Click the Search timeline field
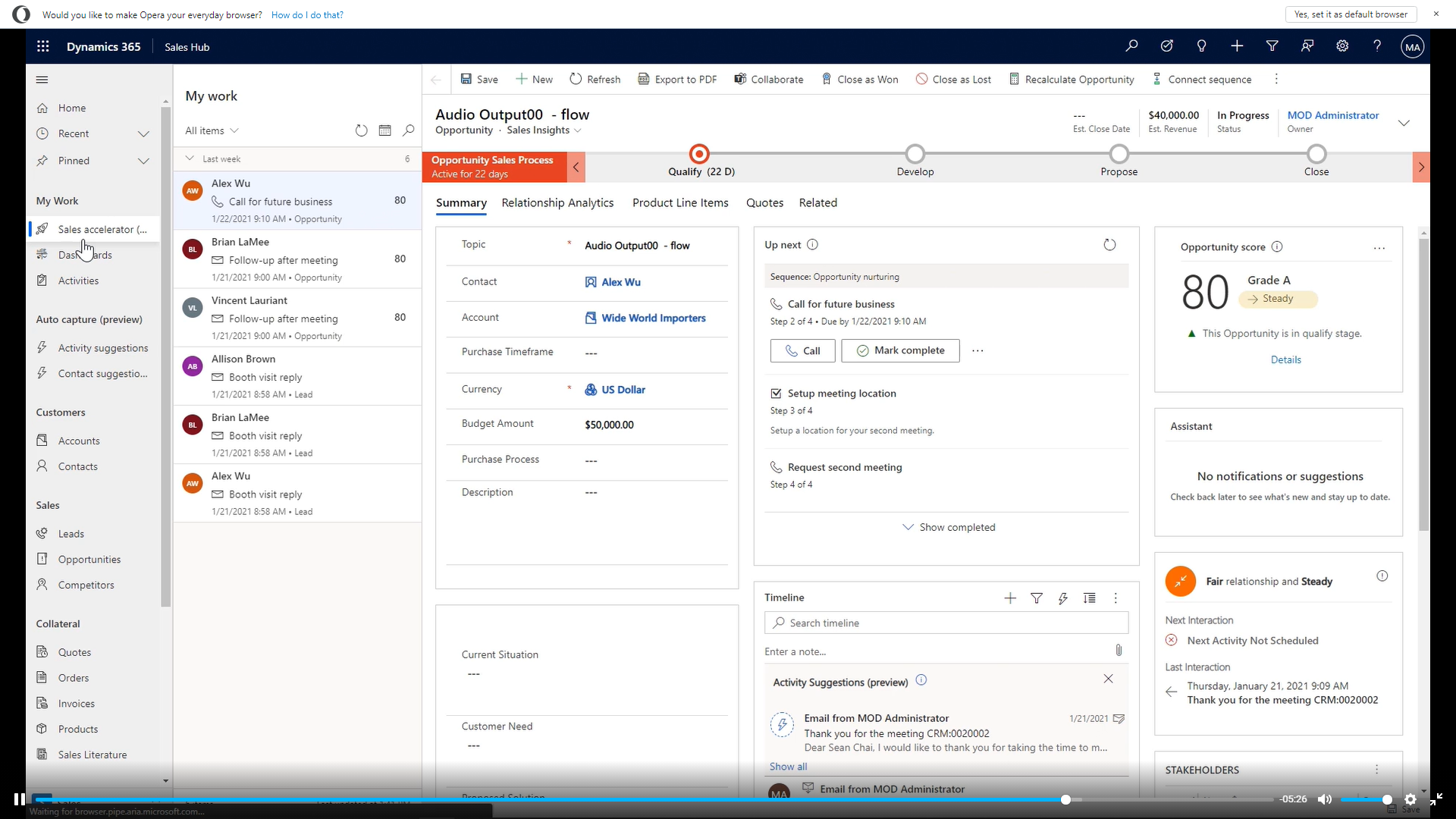The height and width of the screenshot is (819, 1456). tap(946, 623)
